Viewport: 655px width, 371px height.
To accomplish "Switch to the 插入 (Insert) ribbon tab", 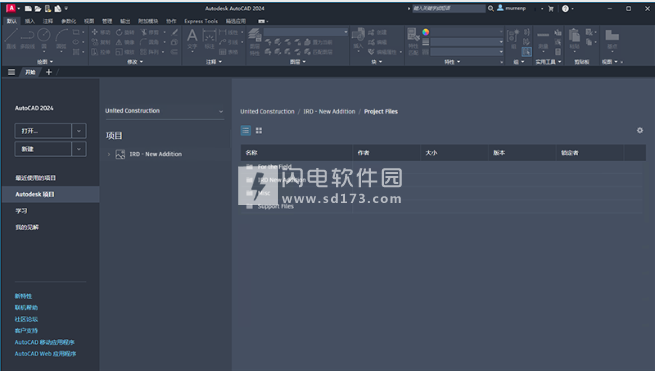I will (x=30, y=21).
